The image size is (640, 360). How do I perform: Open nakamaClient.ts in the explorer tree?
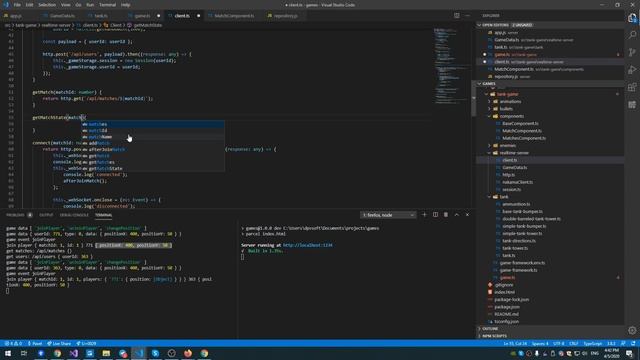point(517,182)
